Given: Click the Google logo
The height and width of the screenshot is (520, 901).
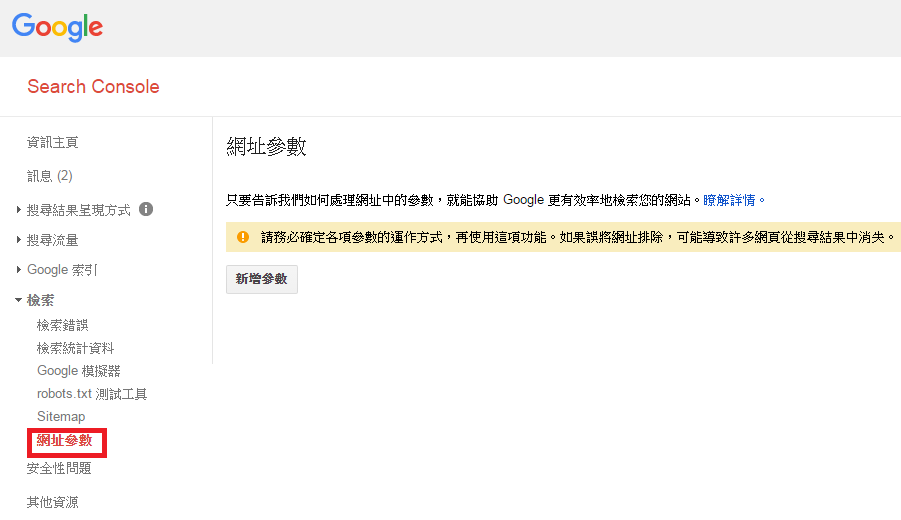Looking at the screenshot, I should click(57, 27).
